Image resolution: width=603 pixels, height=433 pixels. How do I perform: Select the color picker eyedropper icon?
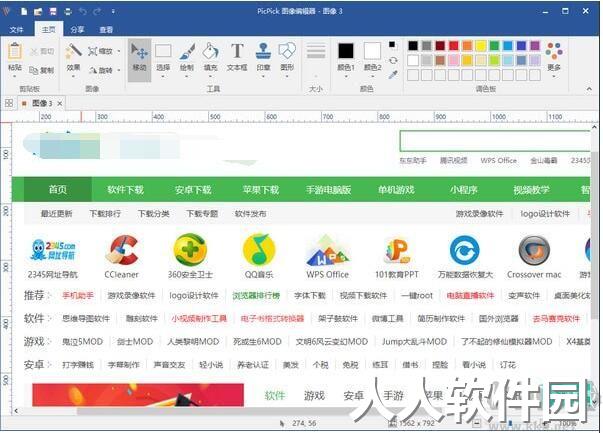coord(393,75)
